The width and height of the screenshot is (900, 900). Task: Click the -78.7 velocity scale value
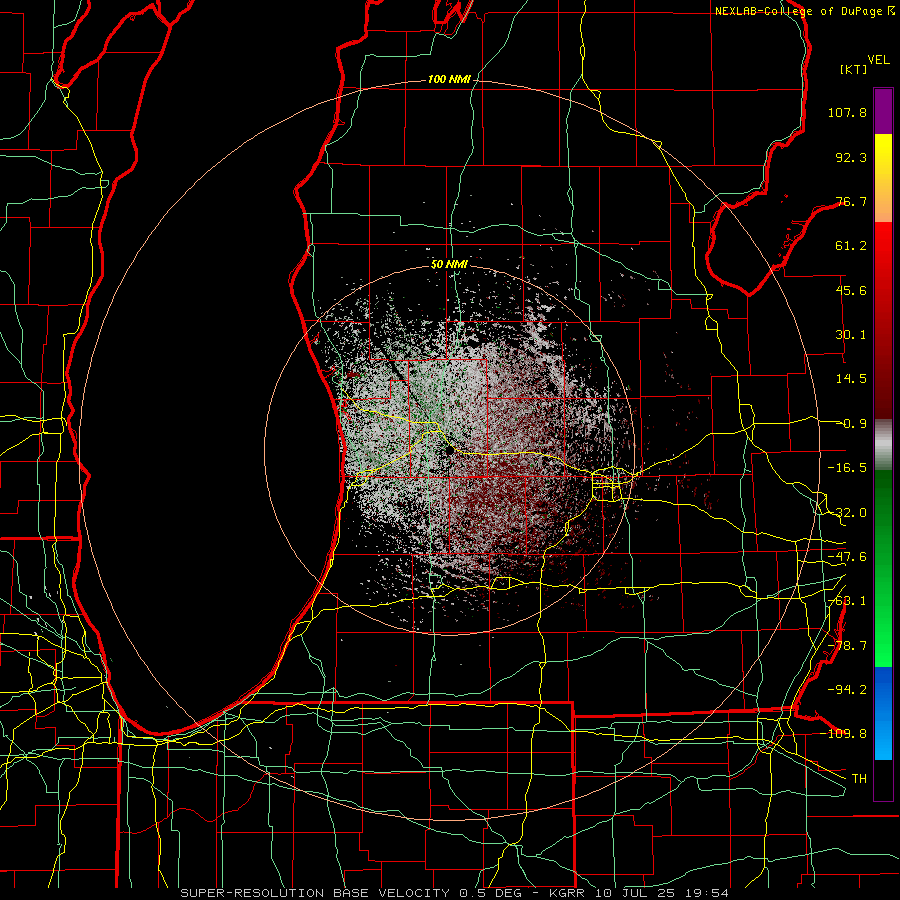pos(847,646)
